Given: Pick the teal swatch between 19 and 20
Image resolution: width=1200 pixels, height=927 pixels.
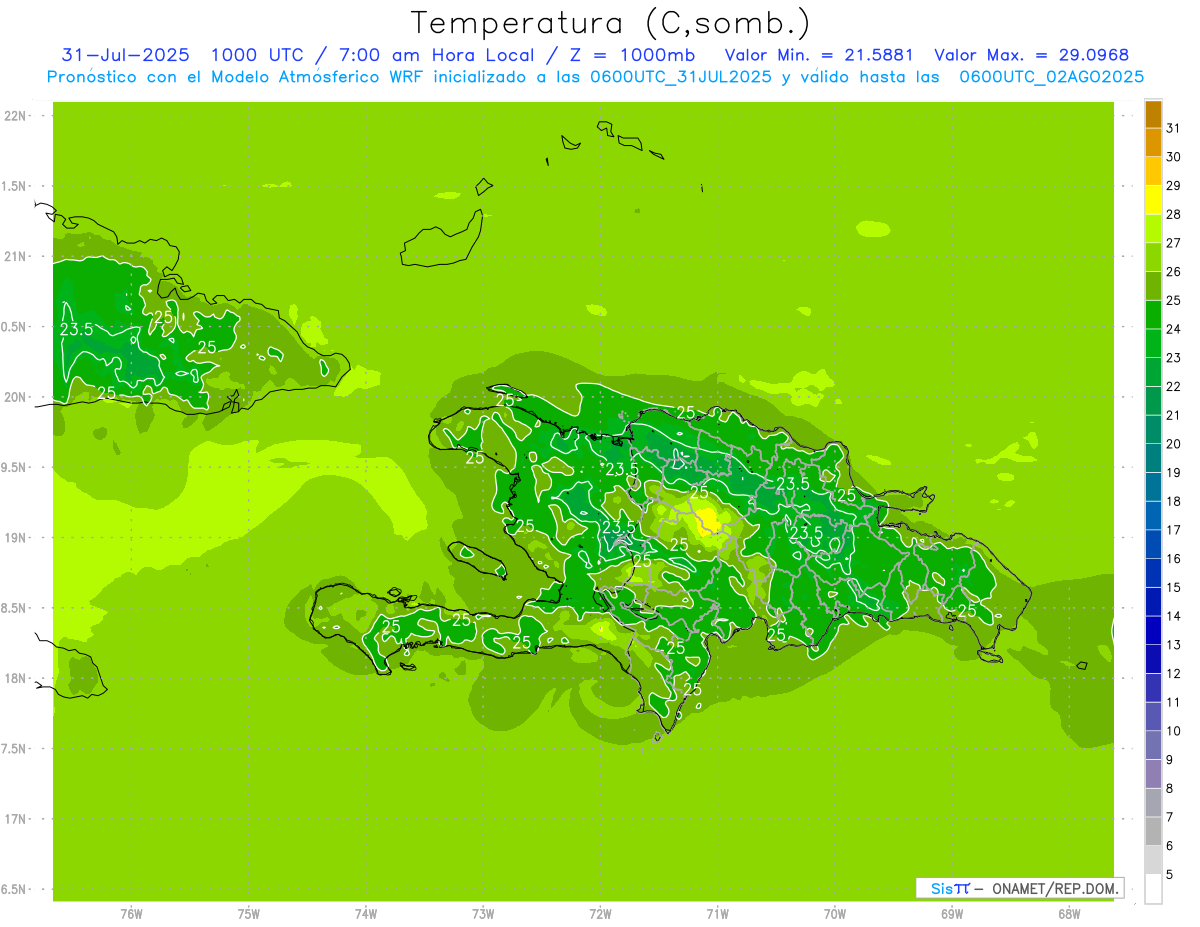Looking at the screenshot, I should tap(1153, 458).
